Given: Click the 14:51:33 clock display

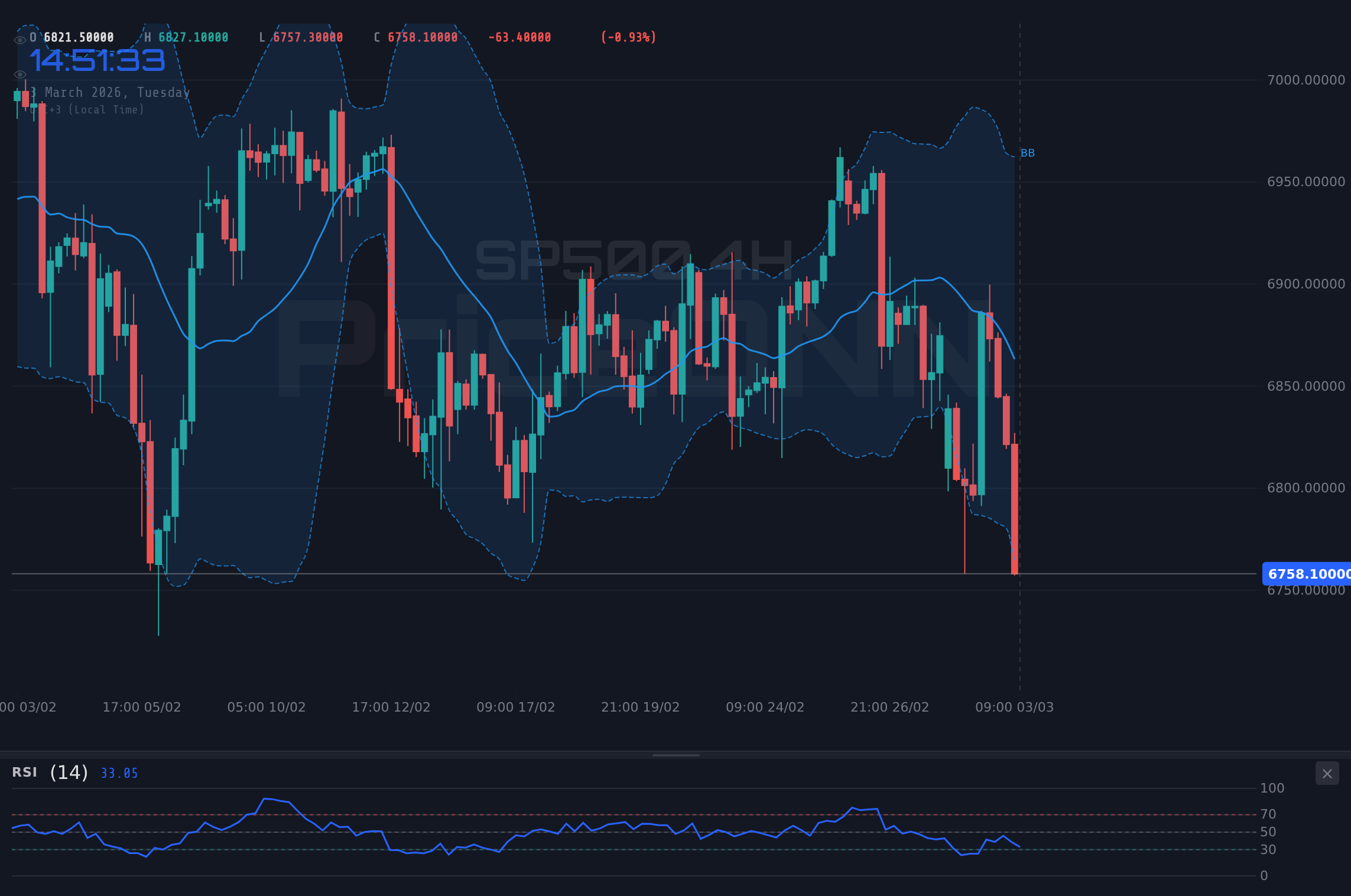Looking at the screenshot, I should tap(98, 61).
